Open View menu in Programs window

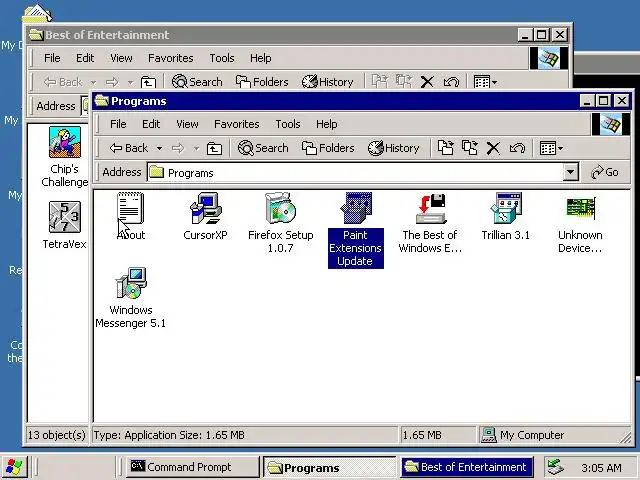187,124
